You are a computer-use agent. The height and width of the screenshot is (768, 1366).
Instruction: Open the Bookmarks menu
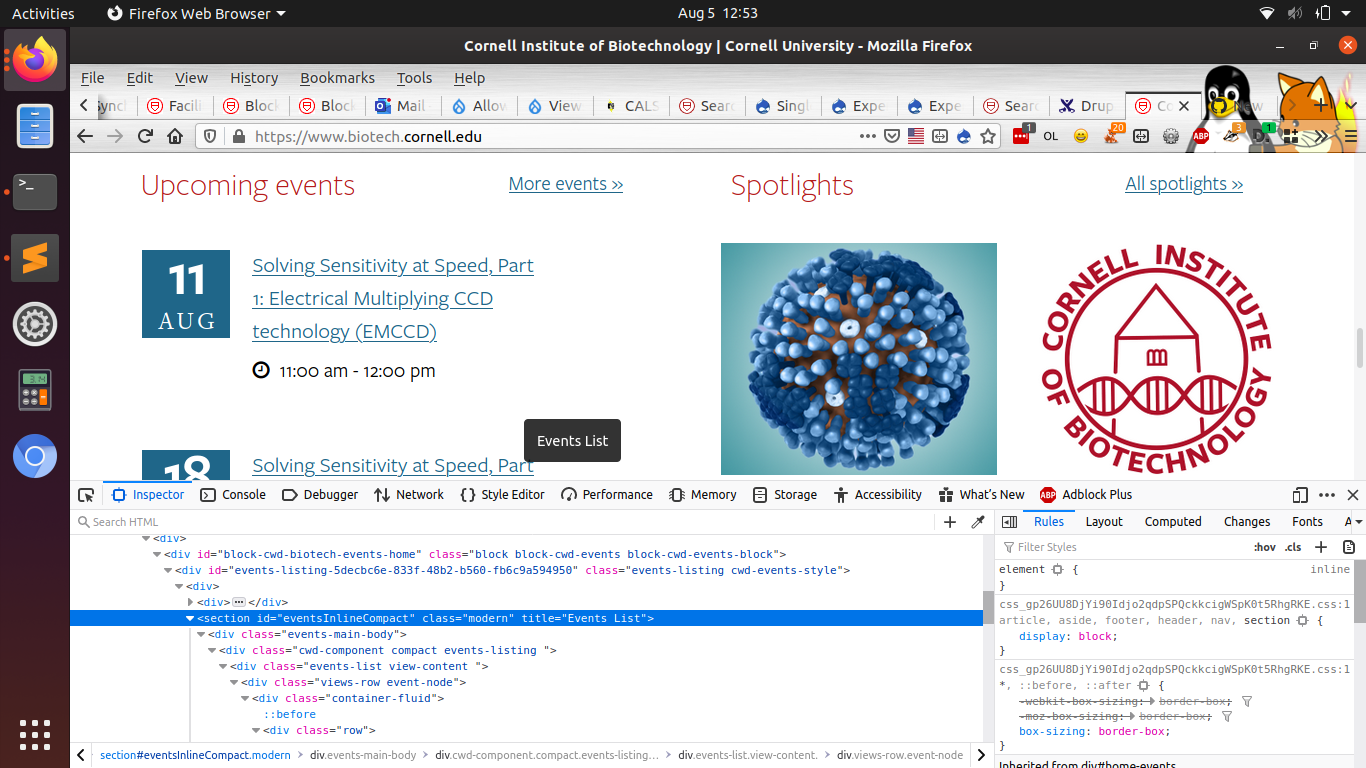[x=337, y=78]
